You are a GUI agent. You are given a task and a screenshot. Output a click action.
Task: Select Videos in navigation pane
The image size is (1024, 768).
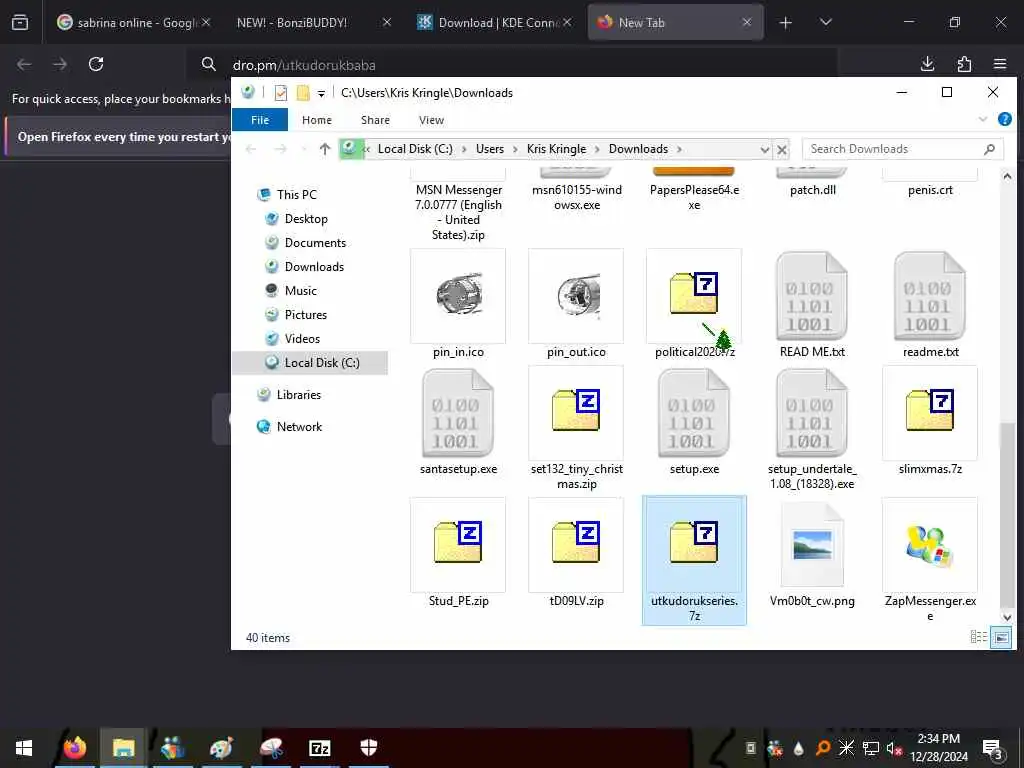302,339
